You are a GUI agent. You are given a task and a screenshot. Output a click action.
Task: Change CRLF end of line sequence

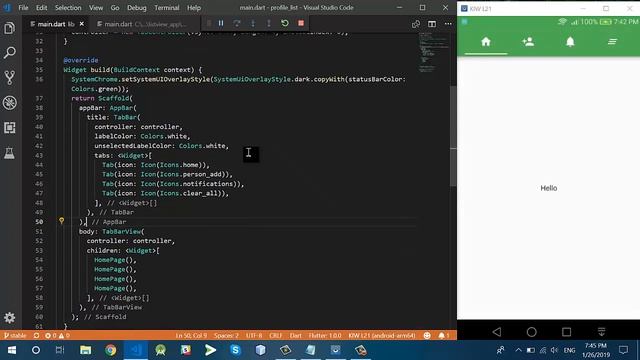pyautogui.click(x=276, y=336)
